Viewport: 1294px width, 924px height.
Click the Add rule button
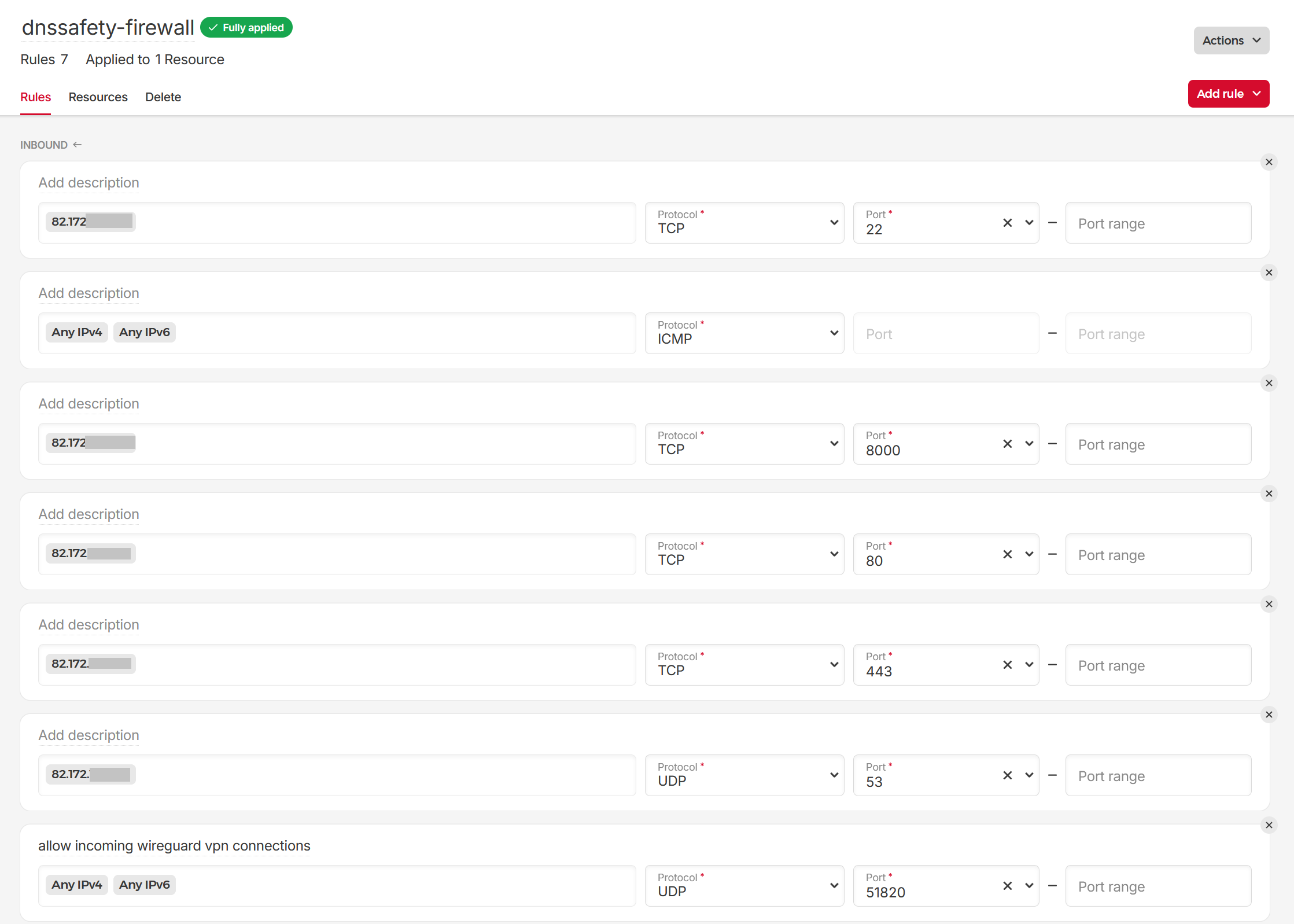pos(1228,94)
